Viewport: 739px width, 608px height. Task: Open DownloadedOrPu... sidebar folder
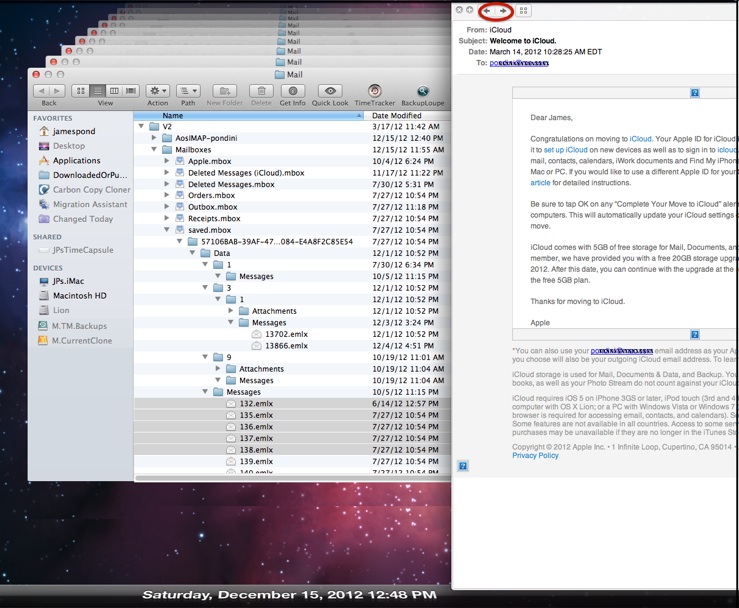[x=90, y=175]
